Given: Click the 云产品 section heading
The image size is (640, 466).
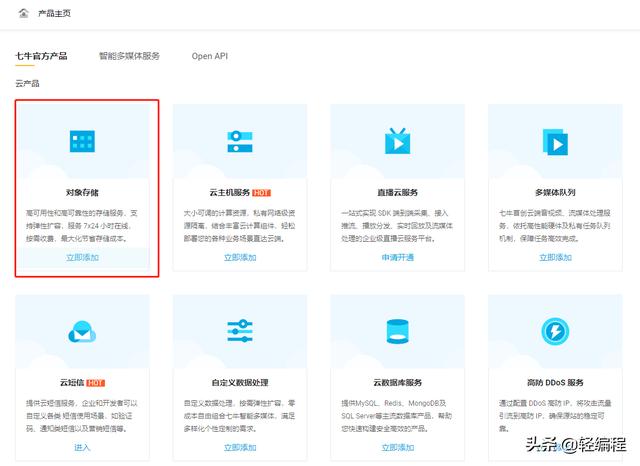Looking at the screenshot, I should click(27, 83).
